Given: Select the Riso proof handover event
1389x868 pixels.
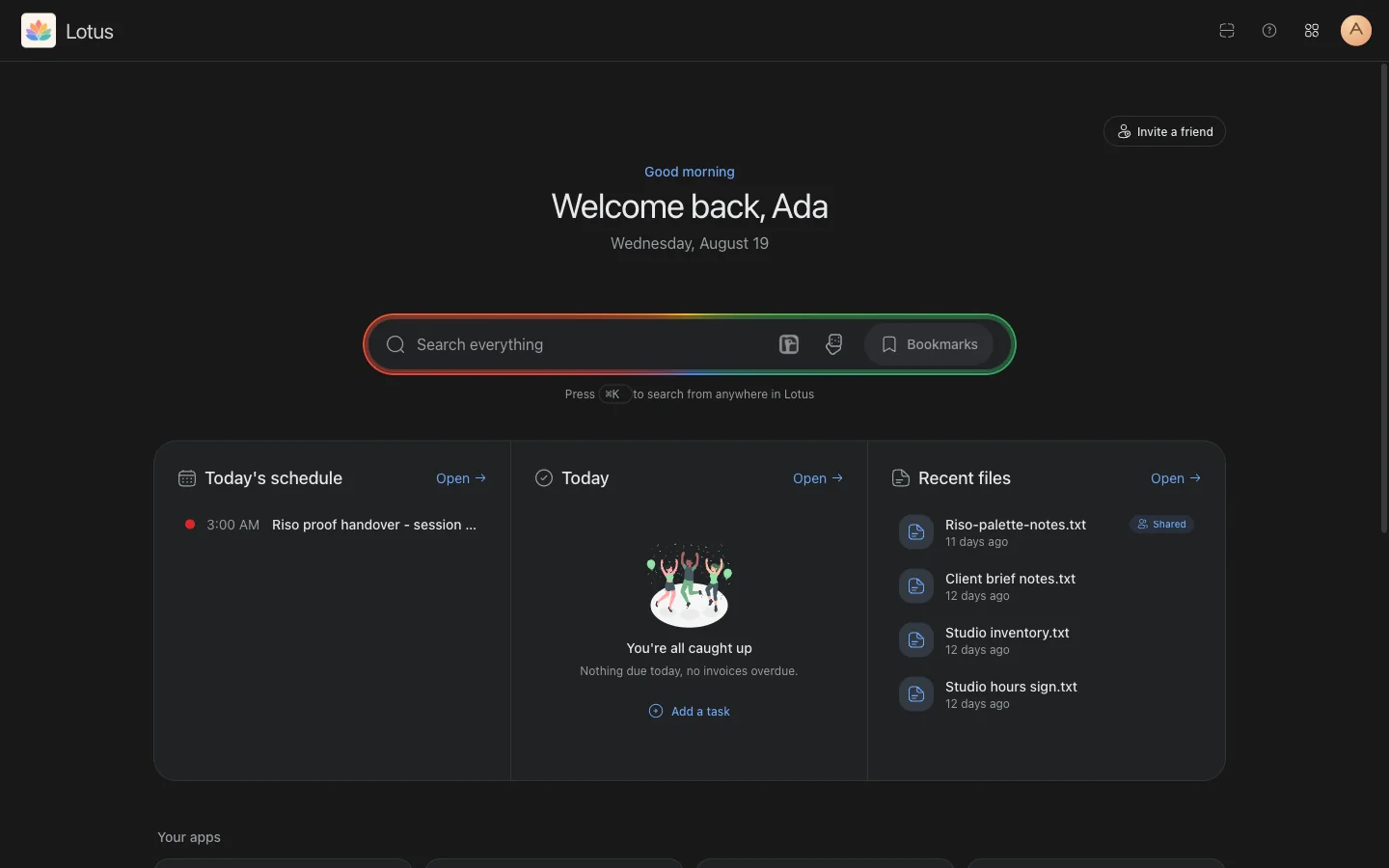Looking at the screenshot, I should click(x=332, y=525).
